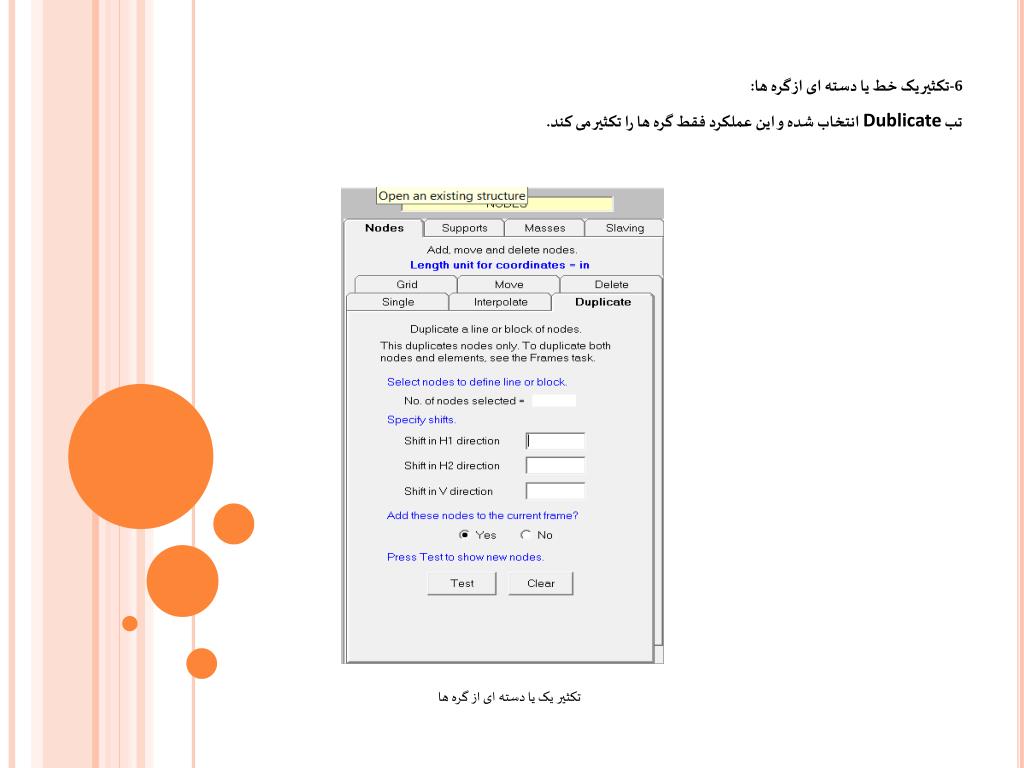Click the Shift in H1 direction field
This screenshot has height=768, width=1024.
555,441
